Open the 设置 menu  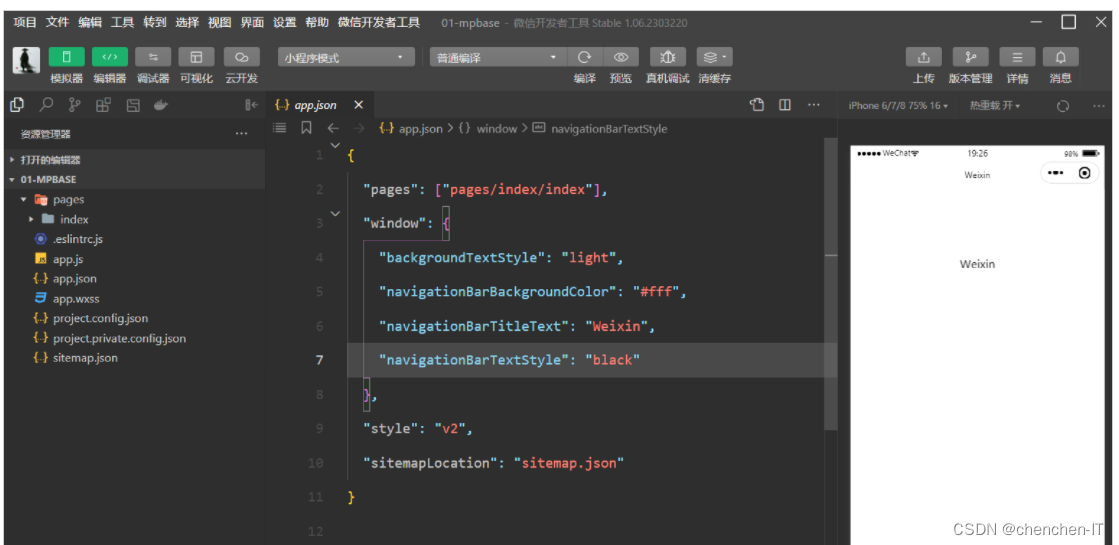285,22
